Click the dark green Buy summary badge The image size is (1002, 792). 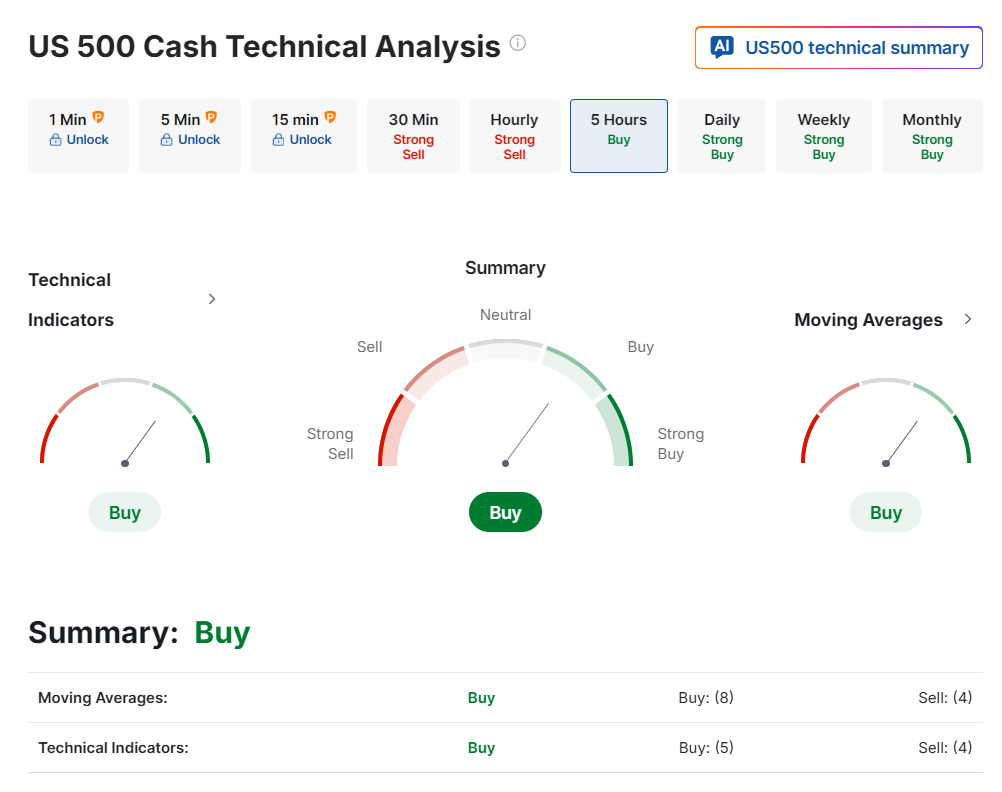click(x=505, y=512)
